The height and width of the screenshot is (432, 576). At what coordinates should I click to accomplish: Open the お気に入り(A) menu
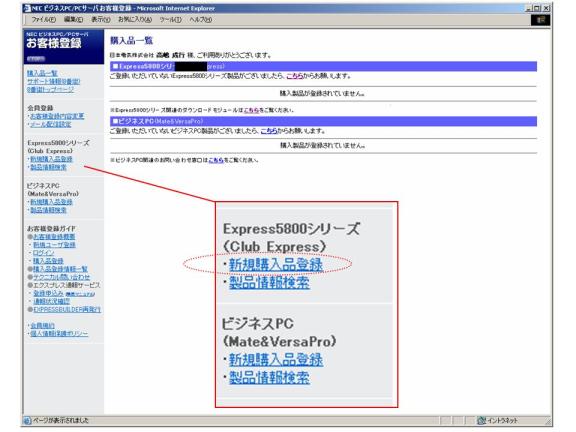pos(135,19)
